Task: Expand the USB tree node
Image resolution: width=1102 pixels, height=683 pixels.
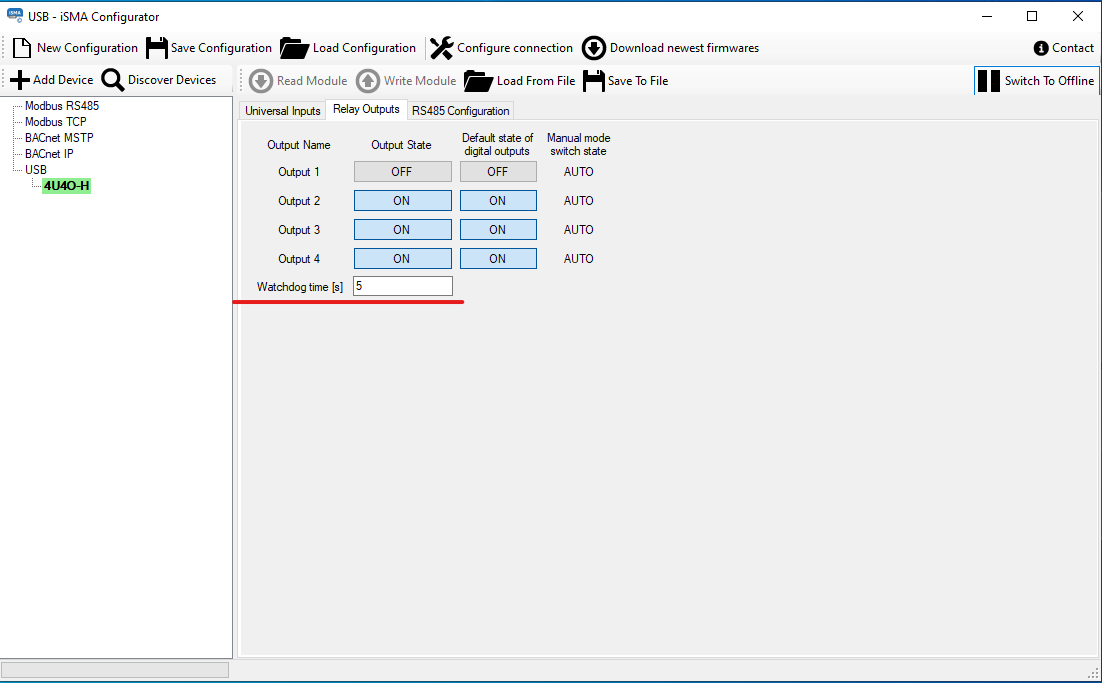Action: pos(36,170)
